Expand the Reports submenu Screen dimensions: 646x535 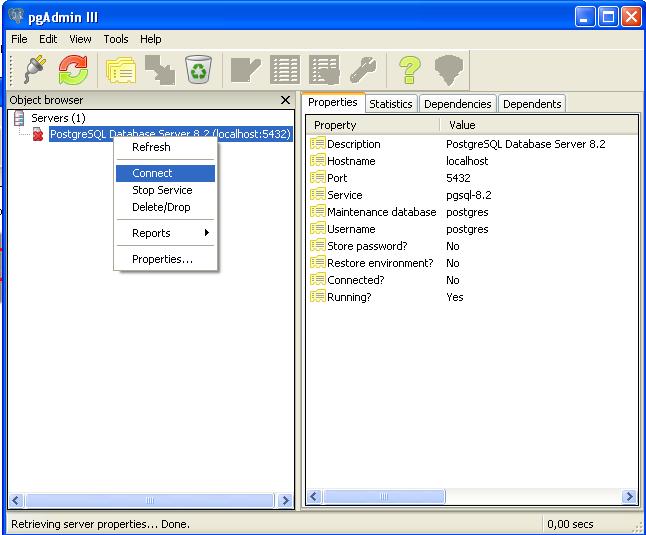[165, 233]
